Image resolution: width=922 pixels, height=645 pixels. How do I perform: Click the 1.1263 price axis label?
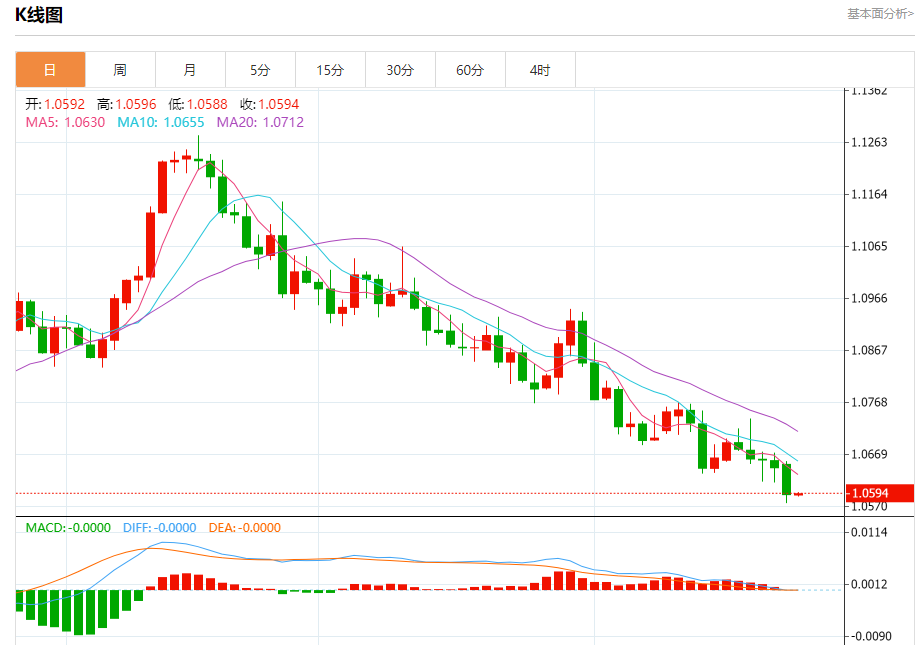click(869, 142)
